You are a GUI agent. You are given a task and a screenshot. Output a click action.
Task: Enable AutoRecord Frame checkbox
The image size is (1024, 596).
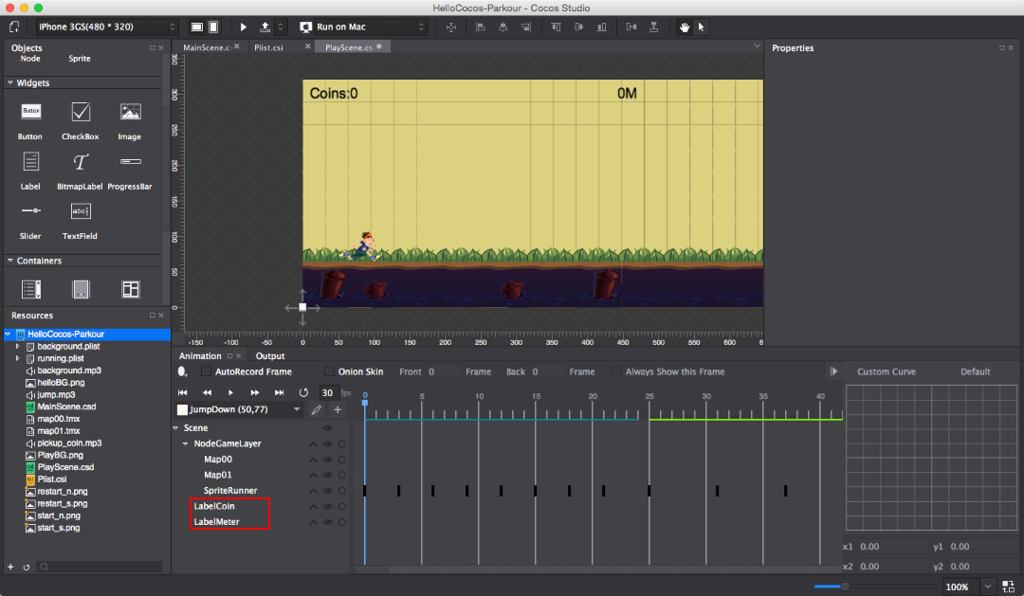coord(206,371)
